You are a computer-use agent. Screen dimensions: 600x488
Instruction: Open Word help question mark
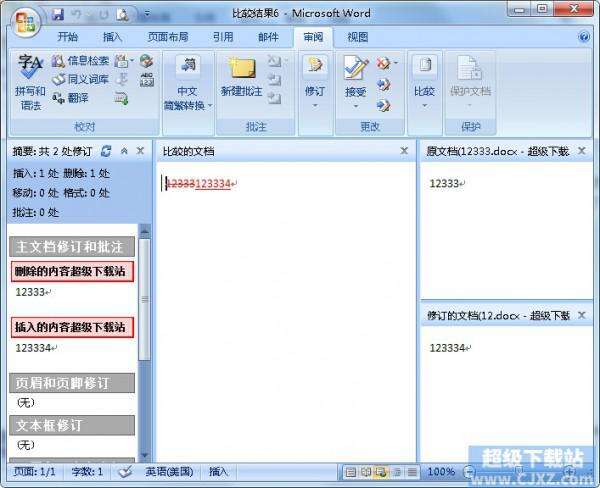coord(584,37)
